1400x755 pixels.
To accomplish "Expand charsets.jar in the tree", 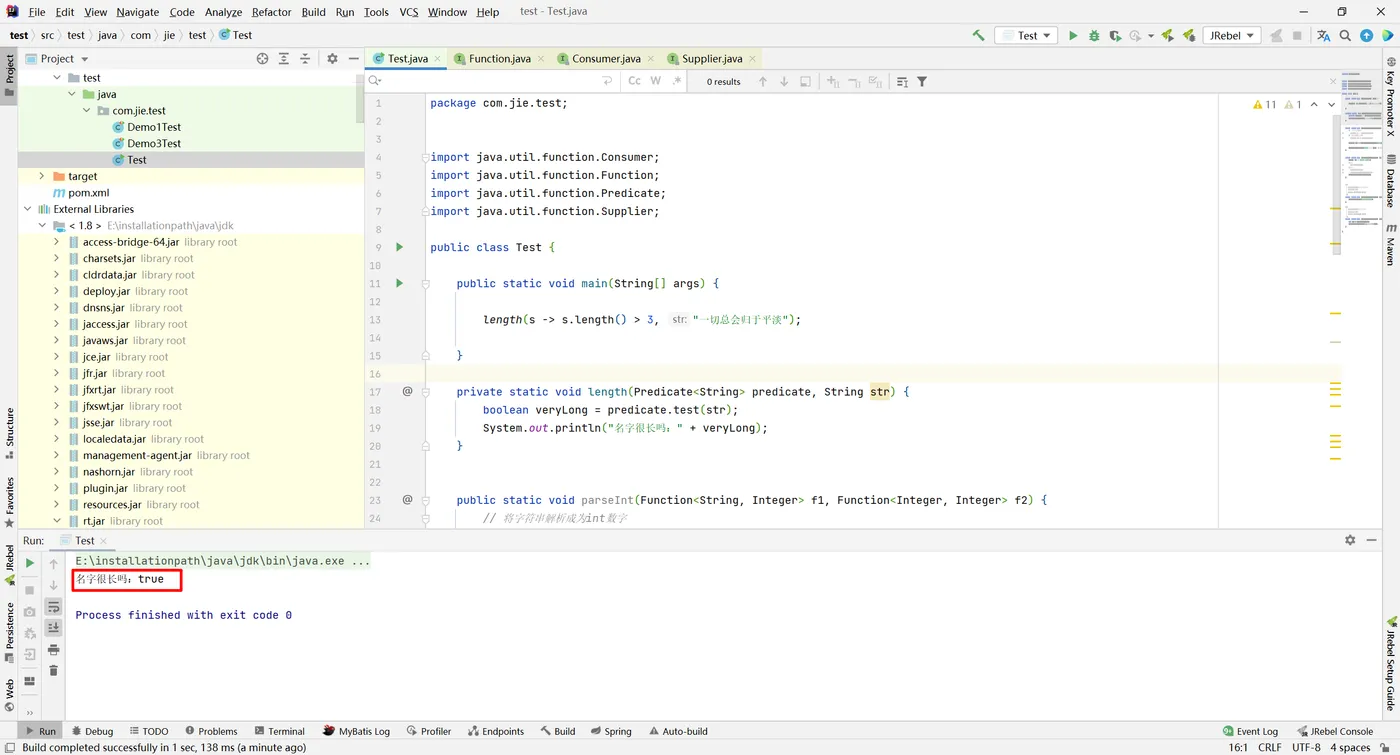I will (57, 258).
